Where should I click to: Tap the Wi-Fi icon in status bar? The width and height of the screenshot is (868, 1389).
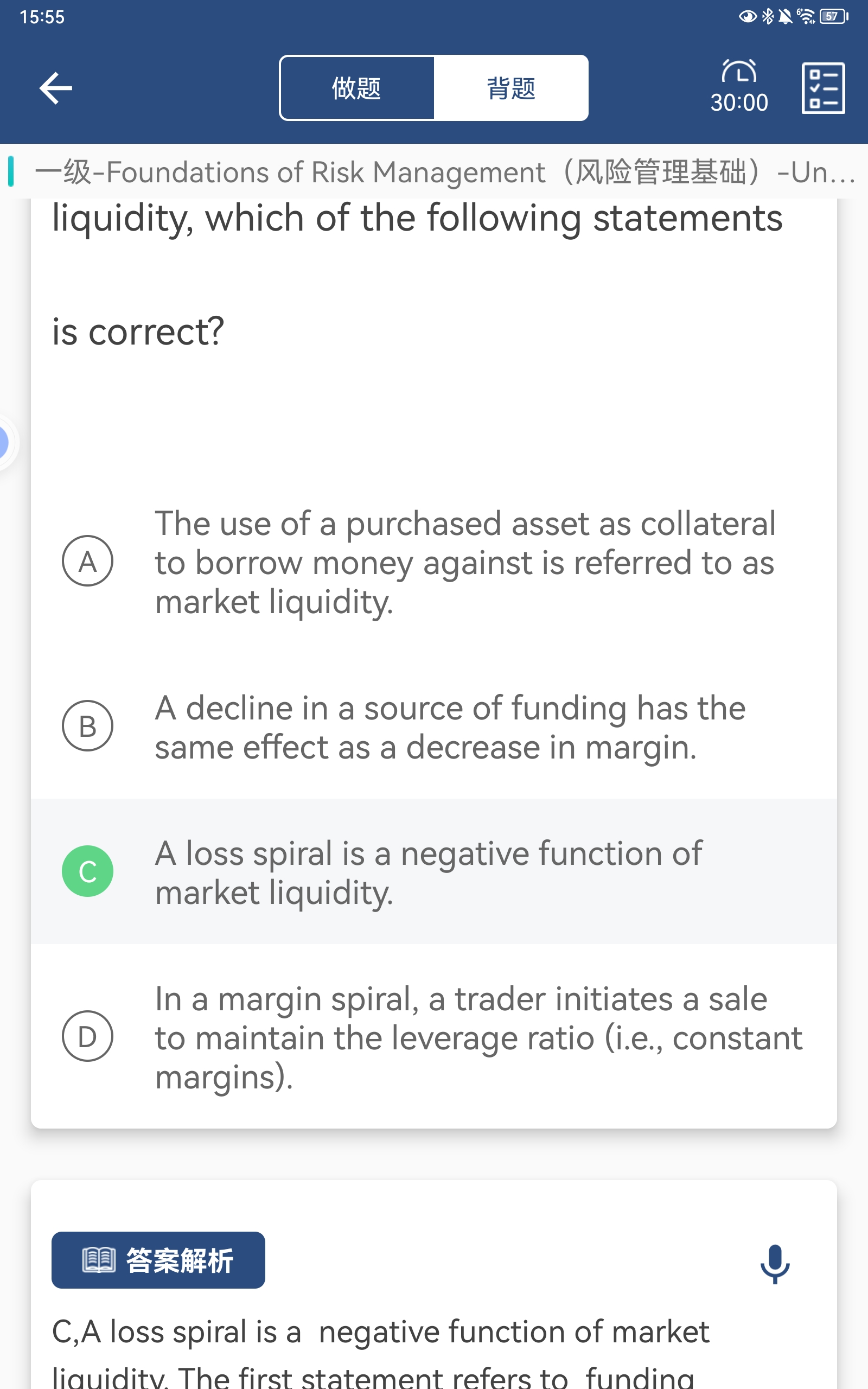coord(806,17)
